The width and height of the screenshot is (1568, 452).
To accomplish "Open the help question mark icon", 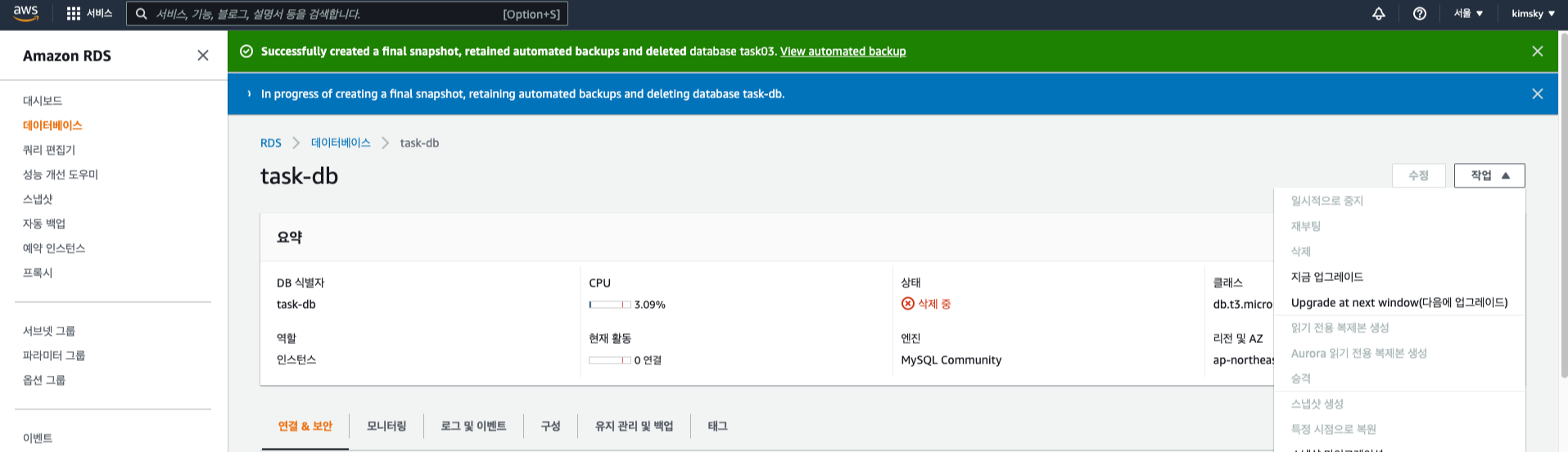I will 1420,14.
